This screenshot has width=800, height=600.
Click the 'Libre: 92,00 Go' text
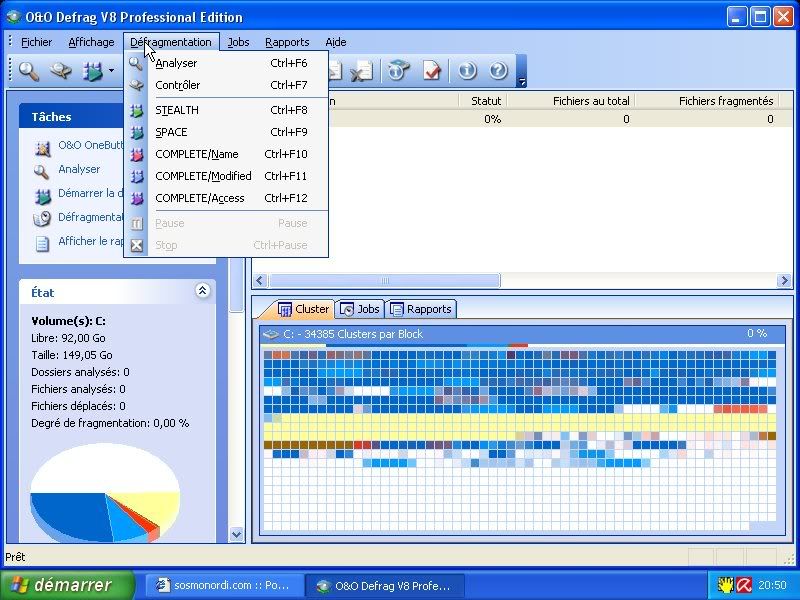pos(68,338)
